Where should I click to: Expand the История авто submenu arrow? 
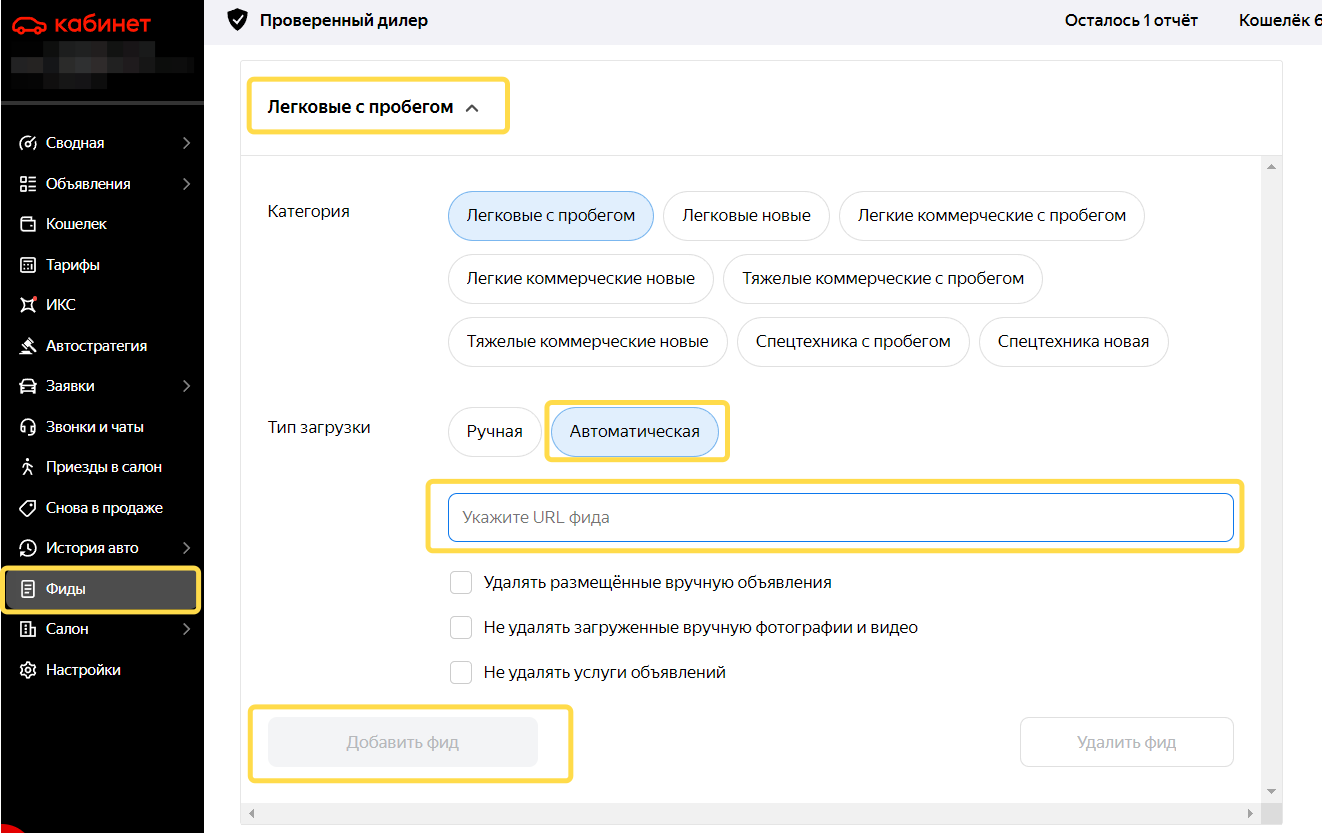coord(186,548)
